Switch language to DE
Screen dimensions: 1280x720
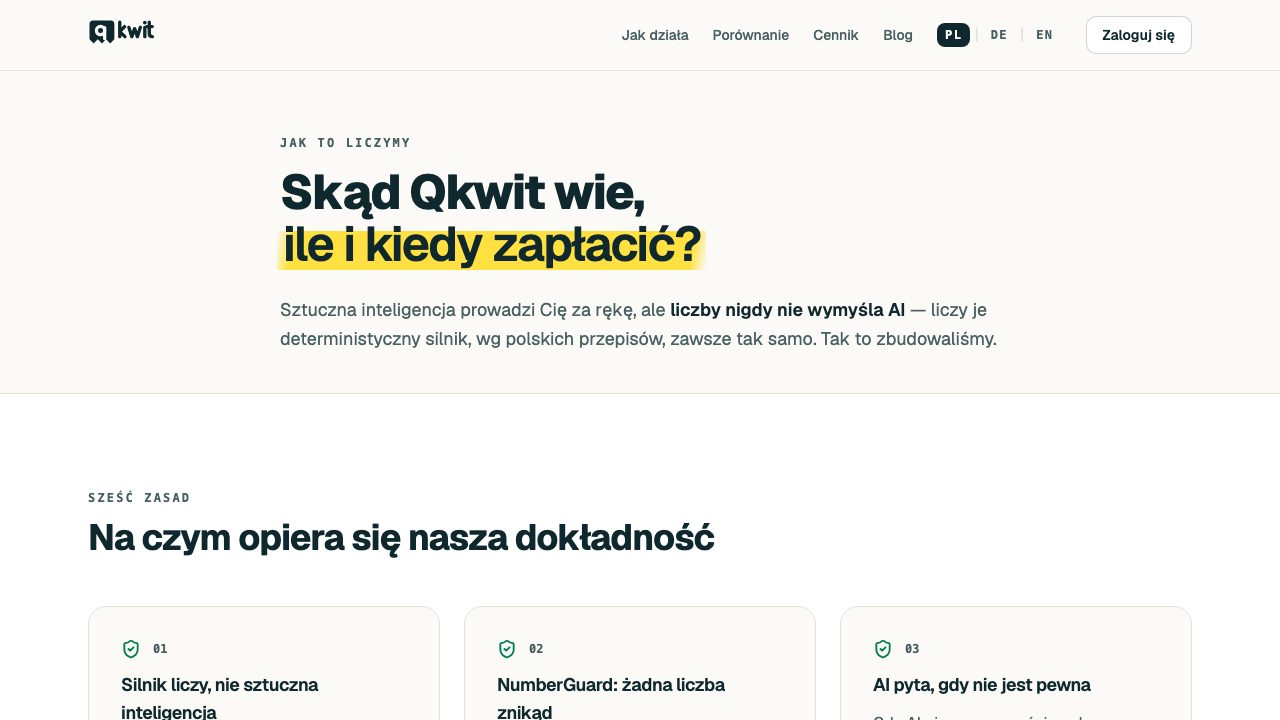click(x=999, y=35)
